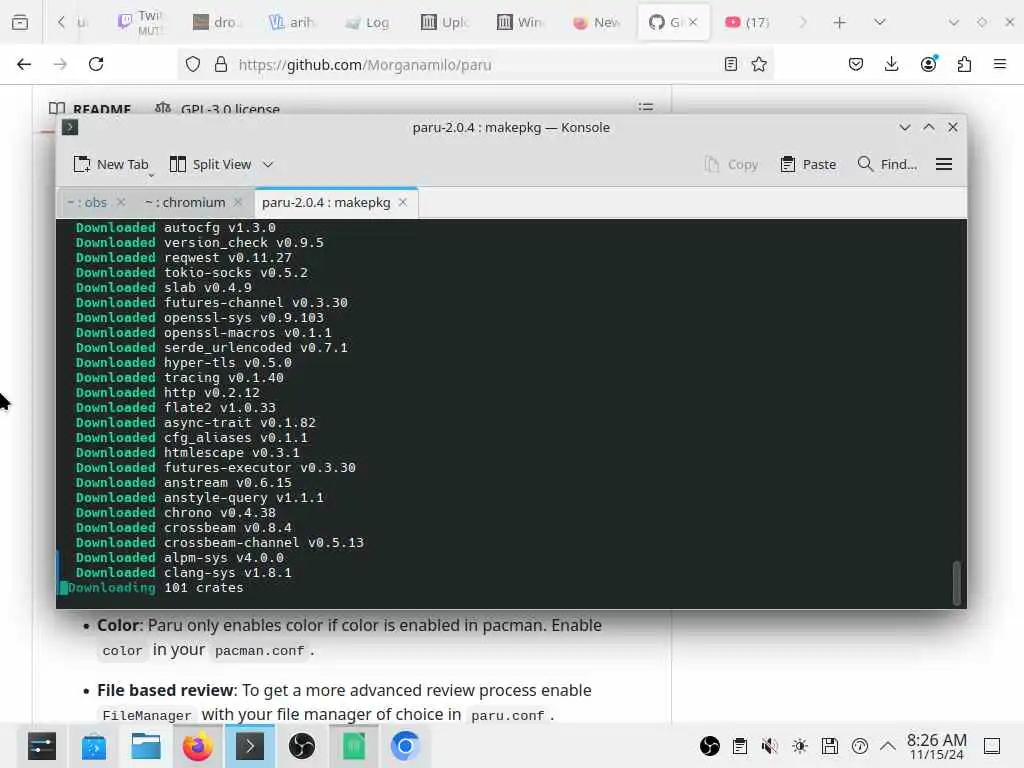The width and height of the screenshot is (1024, 768).
Task: Open a new browser tab
Action: tap(840, 23)
